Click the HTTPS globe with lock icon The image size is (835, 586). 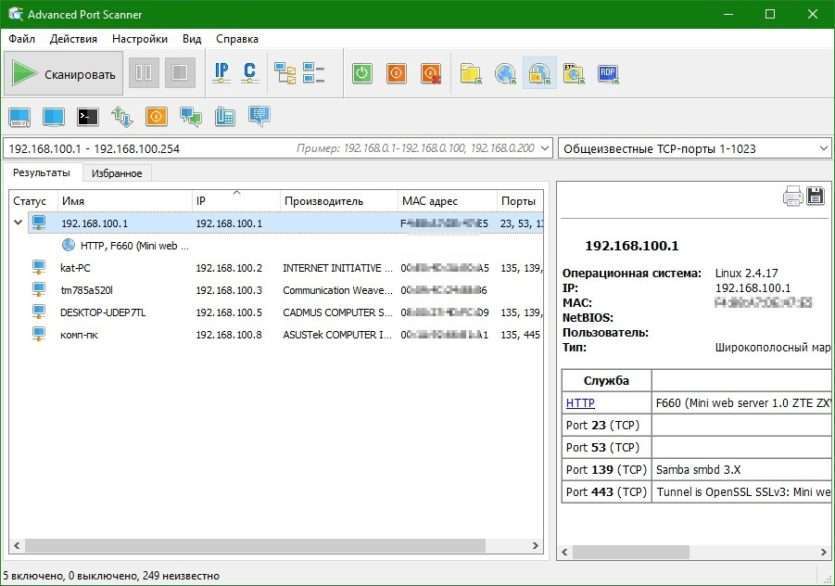coord(539,74)
